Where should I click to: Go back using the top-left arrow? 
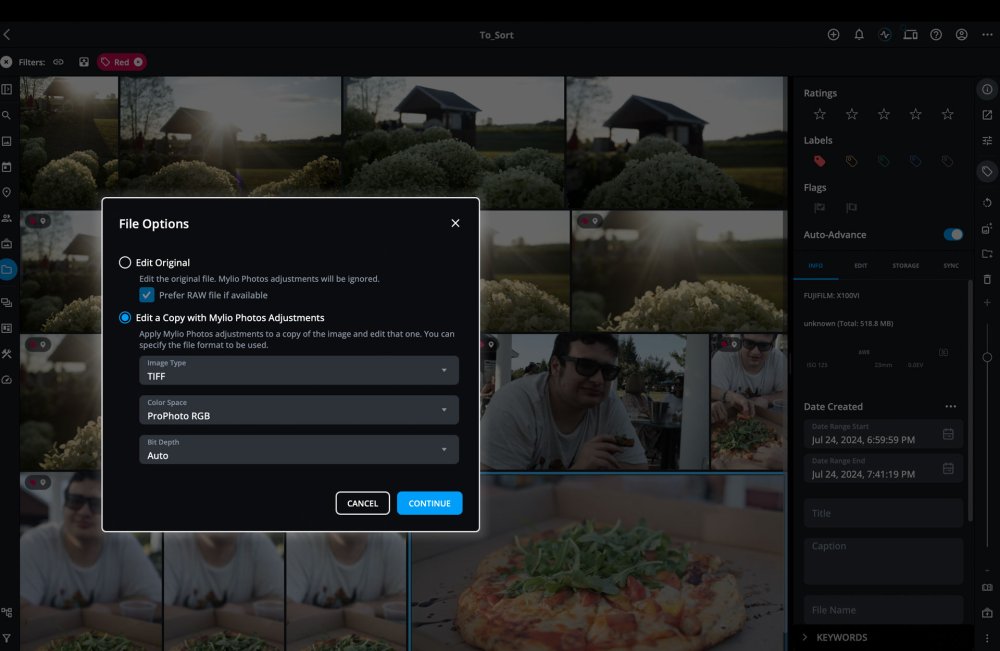tap(7, 34)
